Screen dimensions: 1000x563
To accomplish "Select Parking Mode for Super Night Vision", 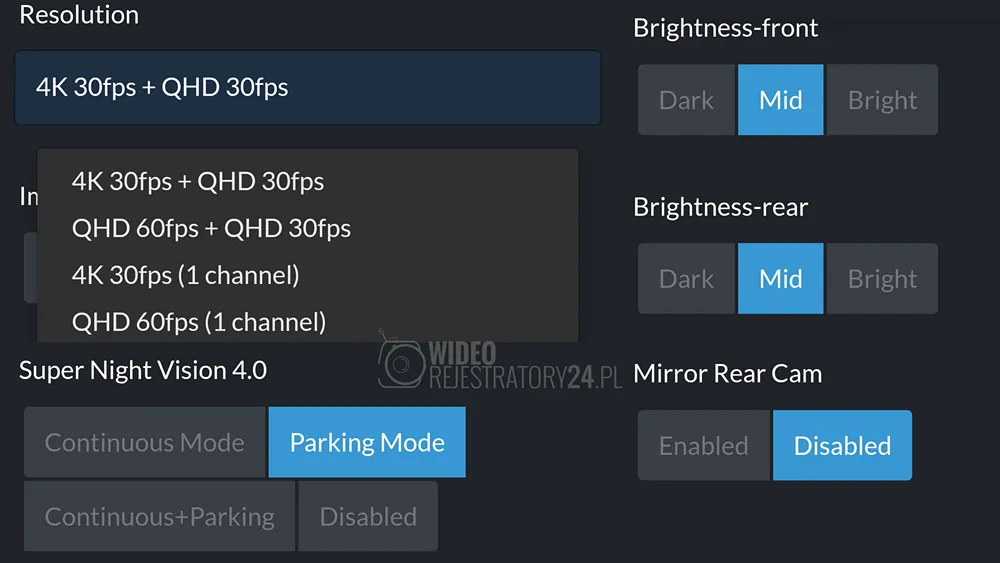I will [x=367, y=443].
